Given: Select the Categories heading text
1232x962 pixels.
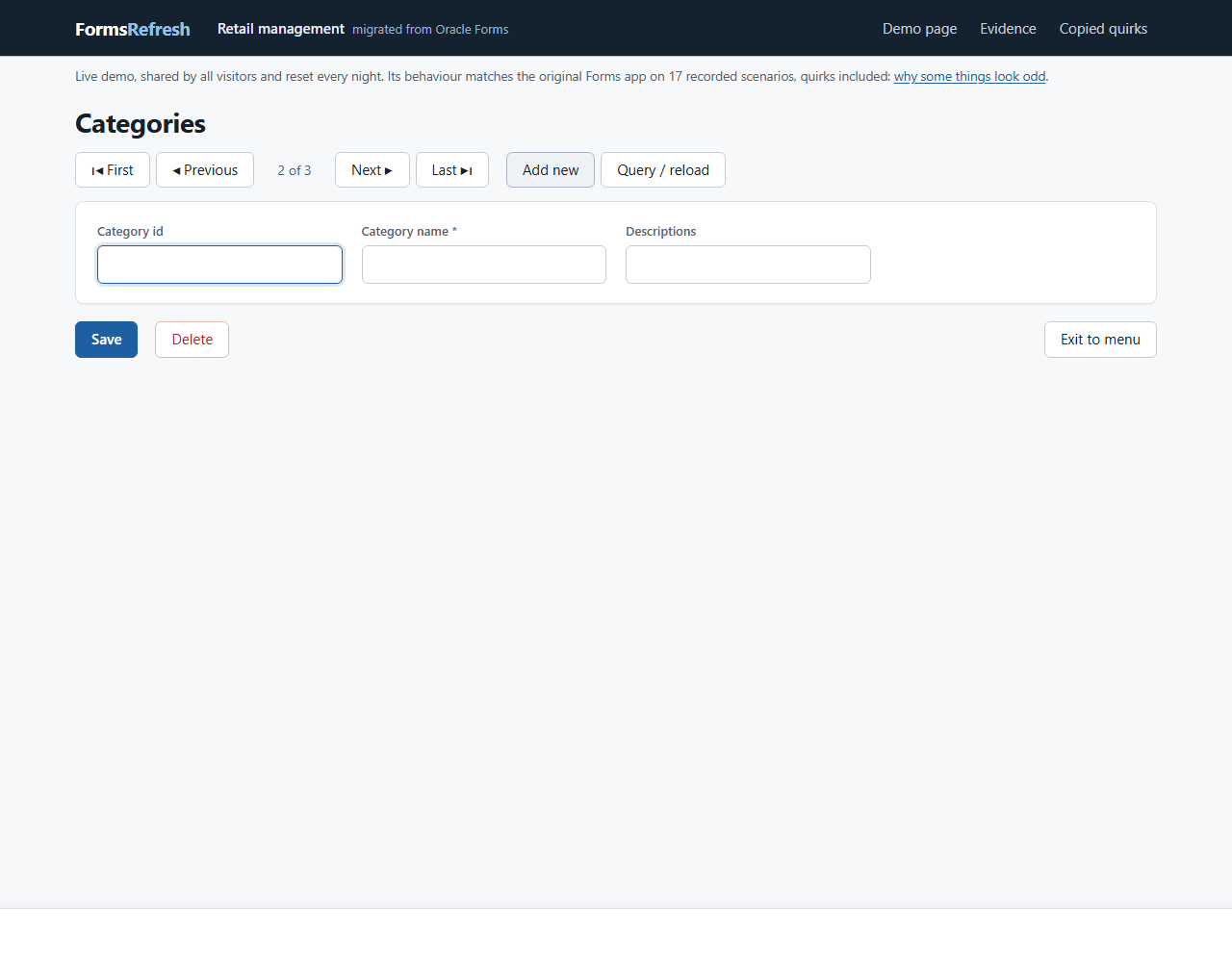Looking at the screenshot, I should click(141, 124).
